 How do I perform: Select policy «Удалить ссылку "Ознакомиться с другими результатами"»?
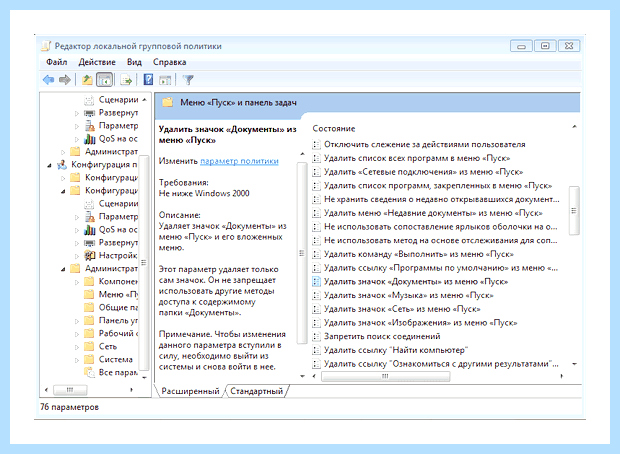[x=441, y=363]
